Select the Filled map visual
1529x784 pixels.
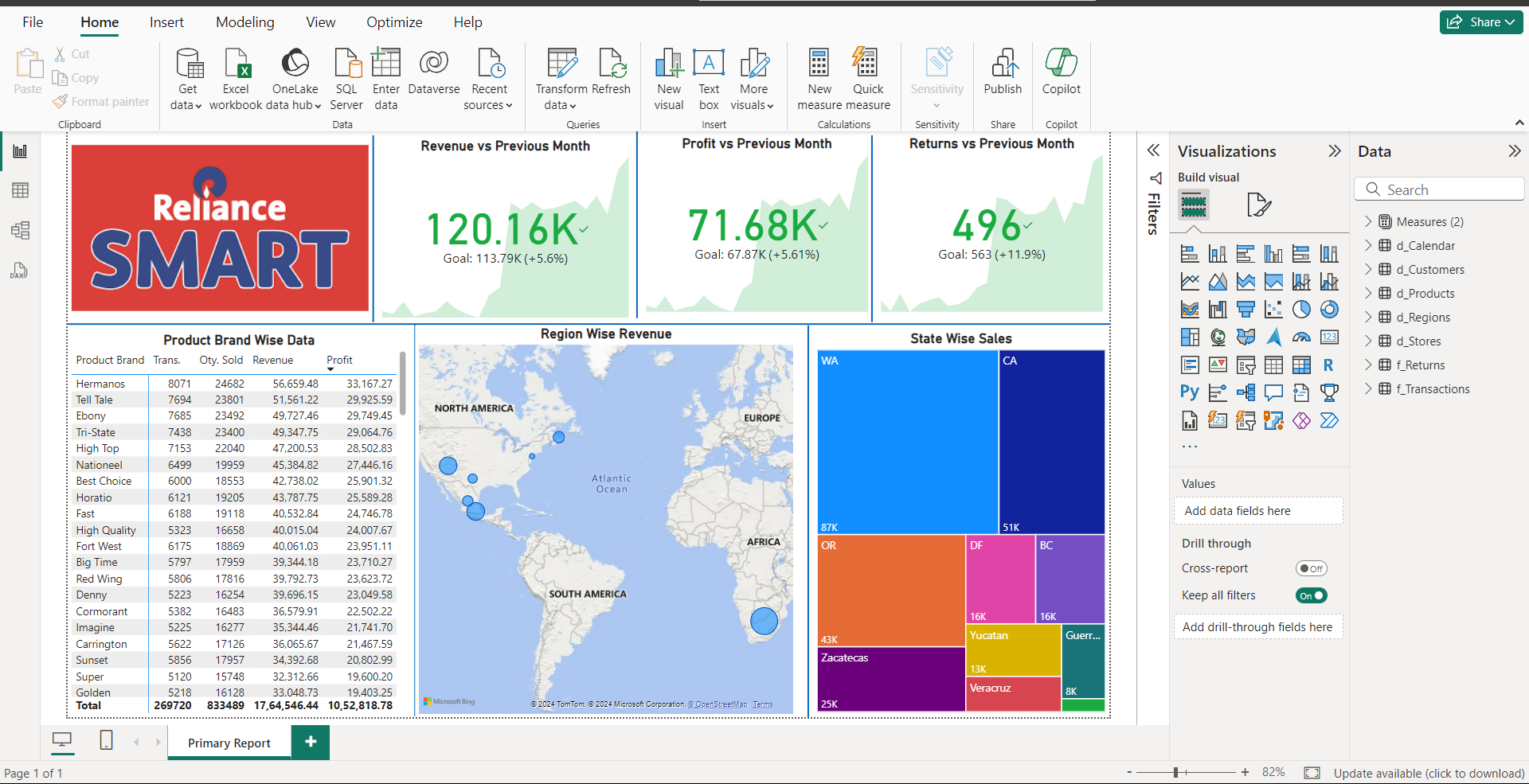coord(1245,337)
